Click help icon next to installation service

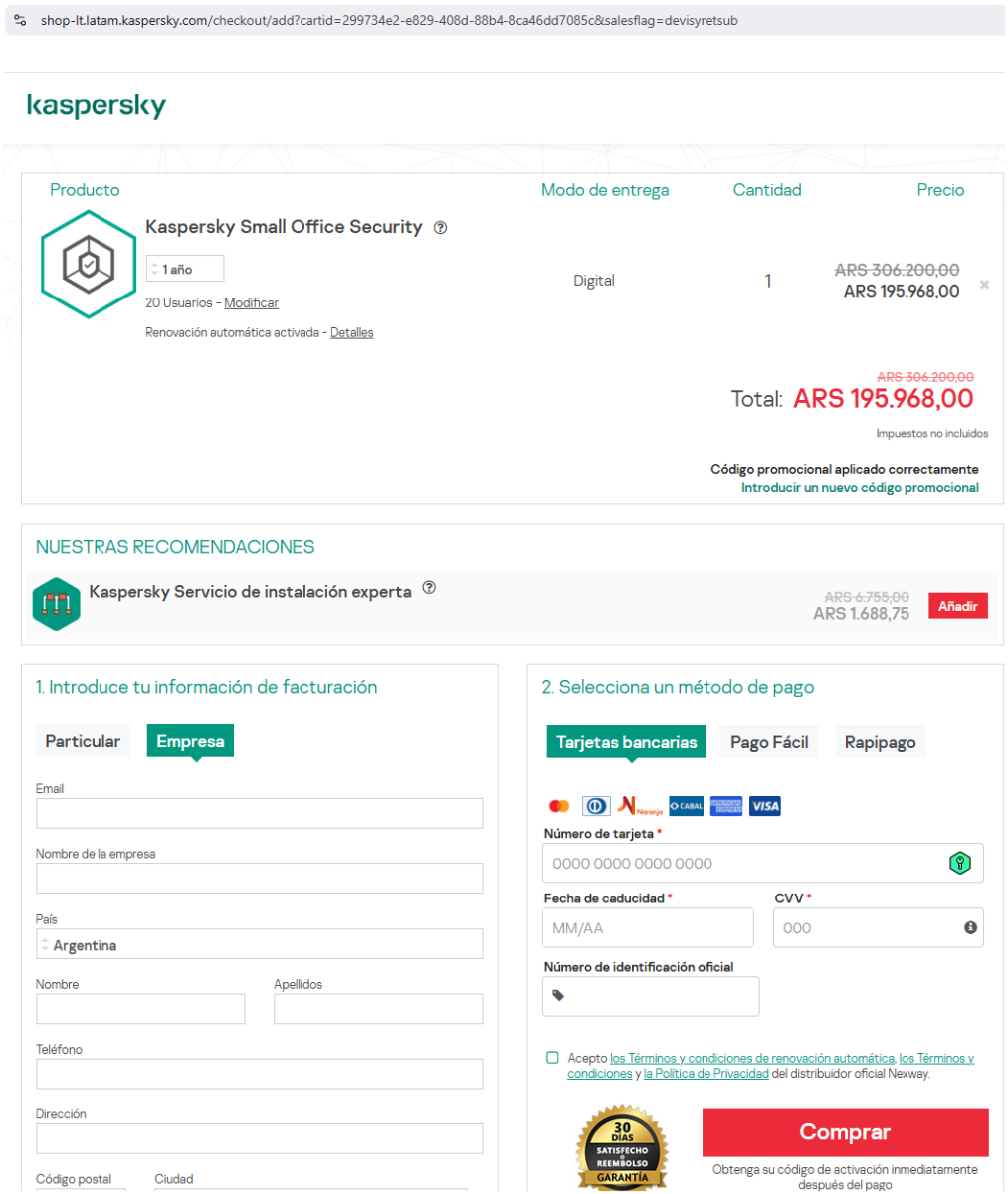[429, 588]
